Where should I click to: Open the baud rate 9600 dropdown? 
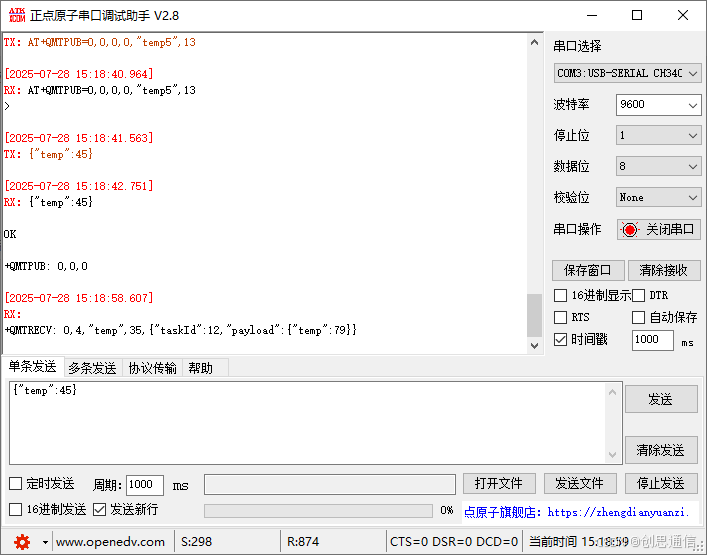(658, 105)
